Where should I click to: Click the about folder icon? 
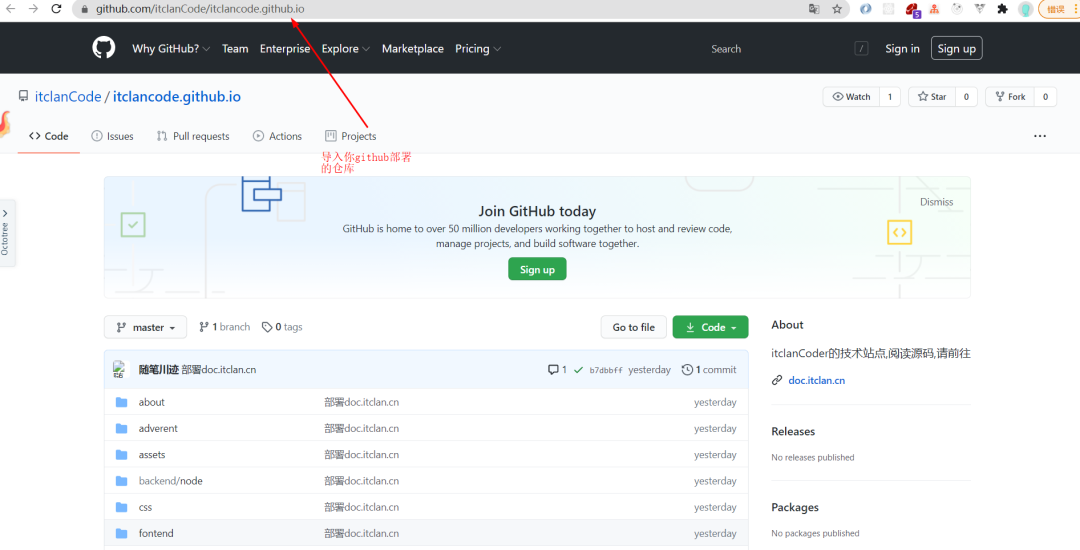click(122, 402)
